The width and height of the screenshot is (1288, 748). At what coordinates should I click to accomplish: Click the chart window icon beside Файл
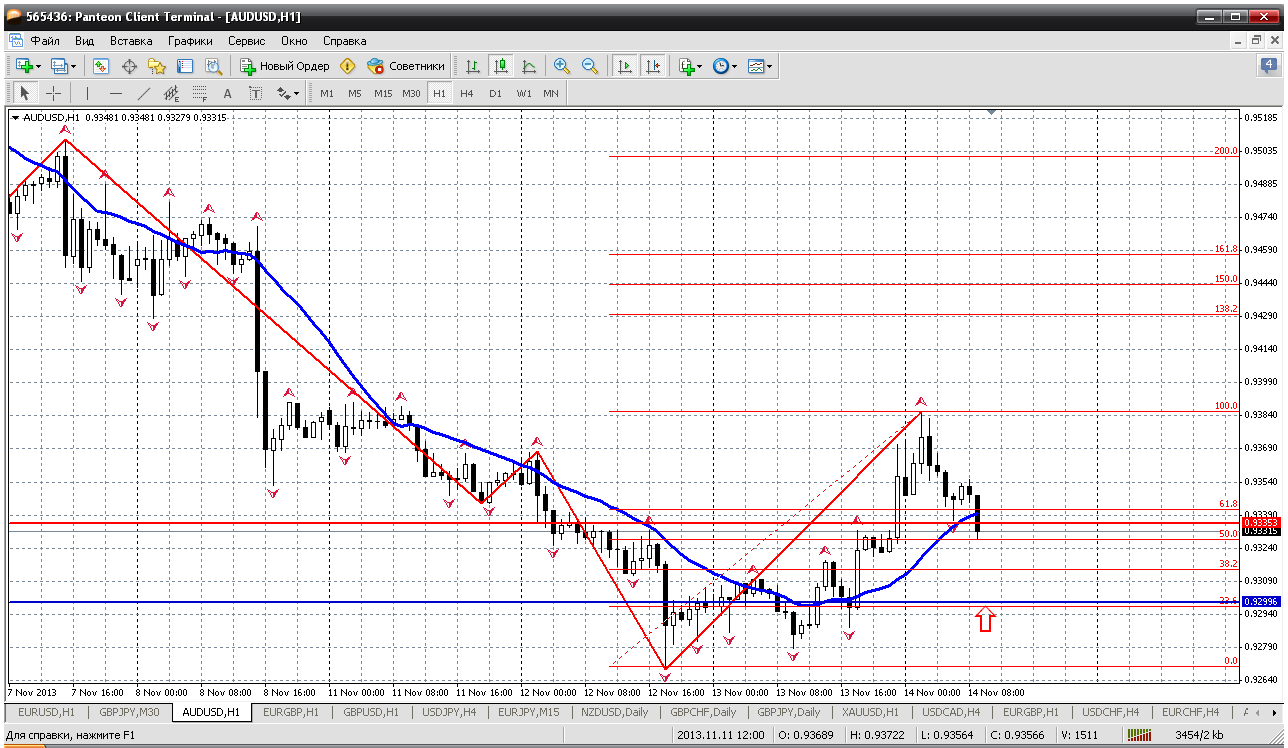pyautogui.click(x=16, y=41)
